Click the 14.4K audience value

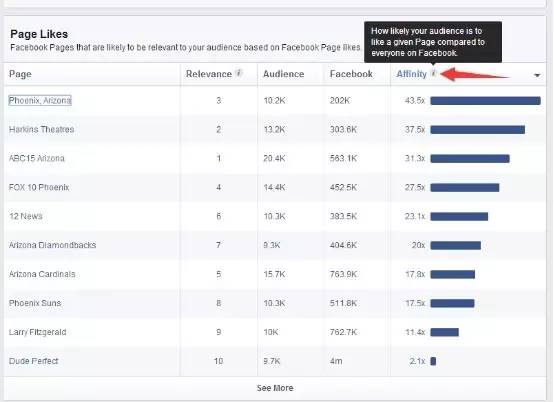[274, 188]
